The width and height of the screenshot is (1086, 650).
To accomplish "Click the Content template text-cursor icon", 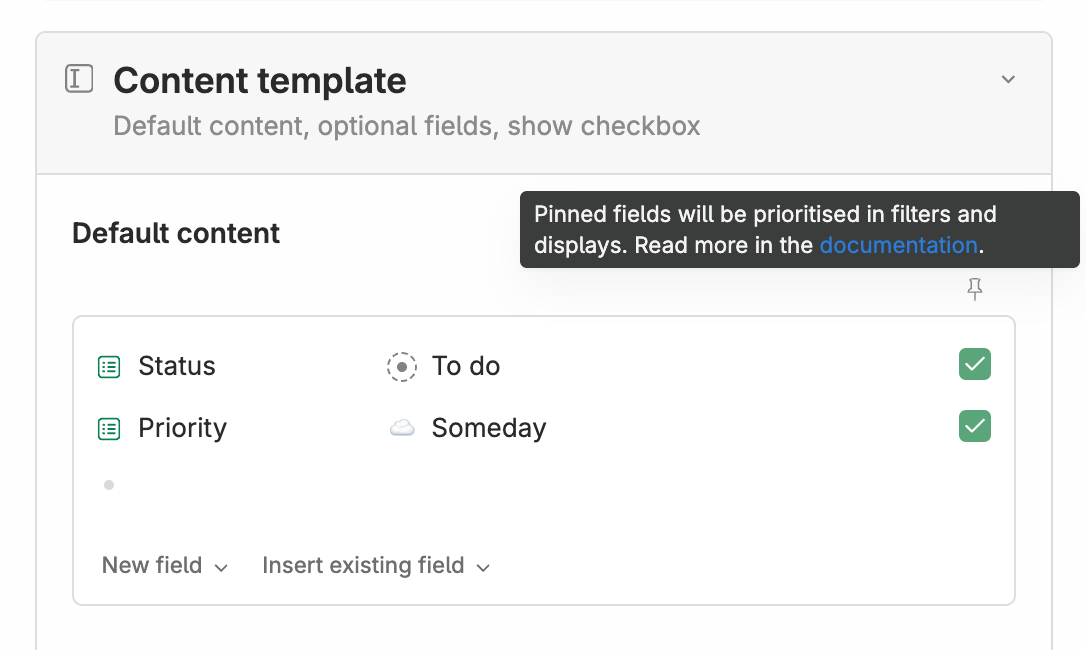I will [79, 79].
